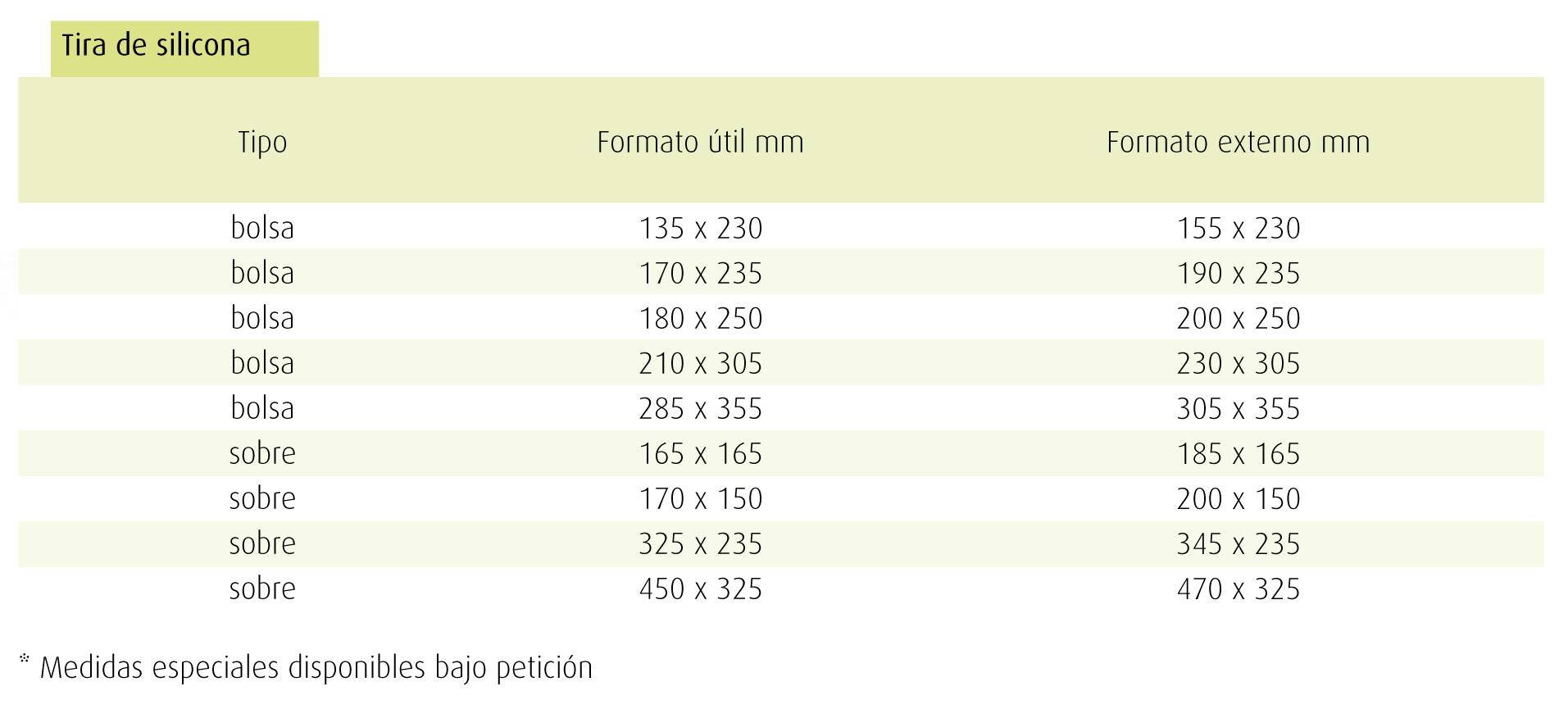Click the '450 x 325' useful format cell
Screen dimensions: 1568x718
700,588
